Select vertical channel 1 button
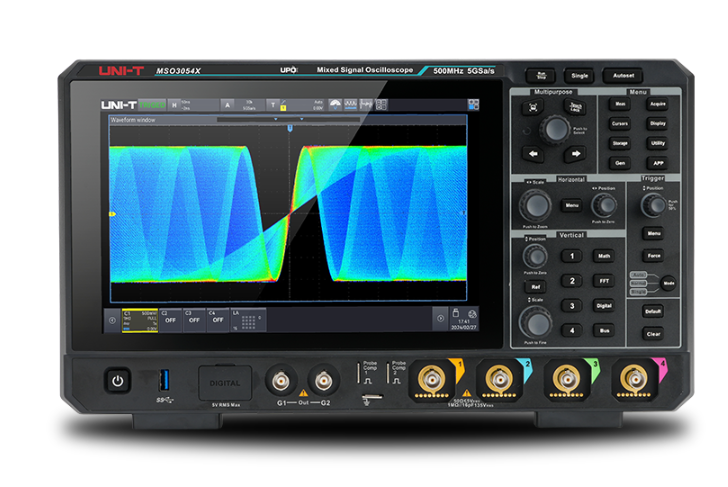The image size is (728, 487). pos(571,256)
